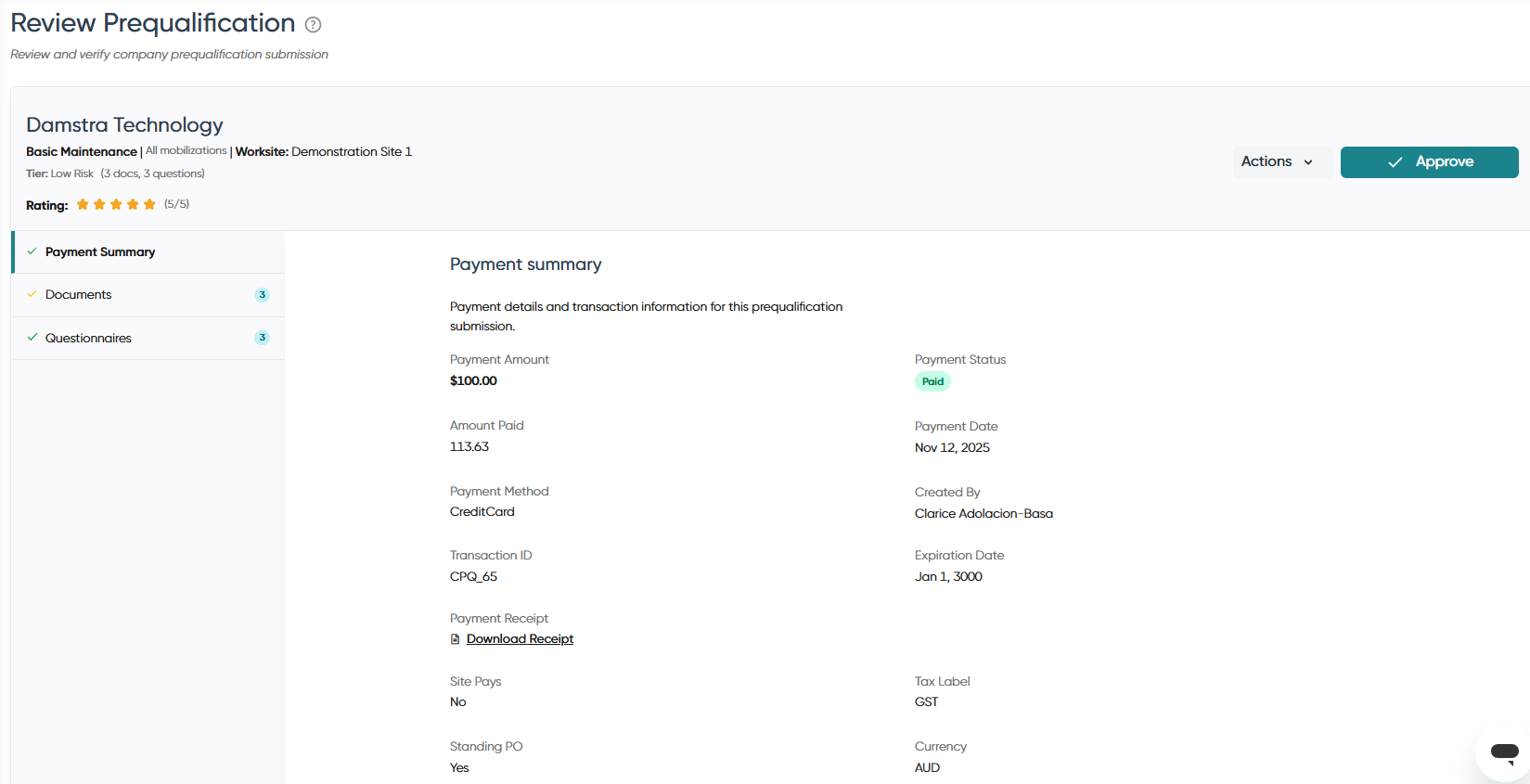The width and height of the screenshot is (1530, 784).
Task: Click the Damstra Technology company title
Action: click(124, 125)
